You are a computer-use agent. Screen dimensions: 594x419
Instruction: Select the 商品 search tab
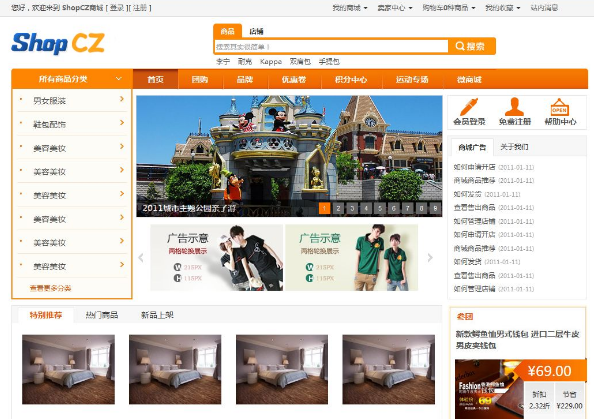[x=227, y=31]
